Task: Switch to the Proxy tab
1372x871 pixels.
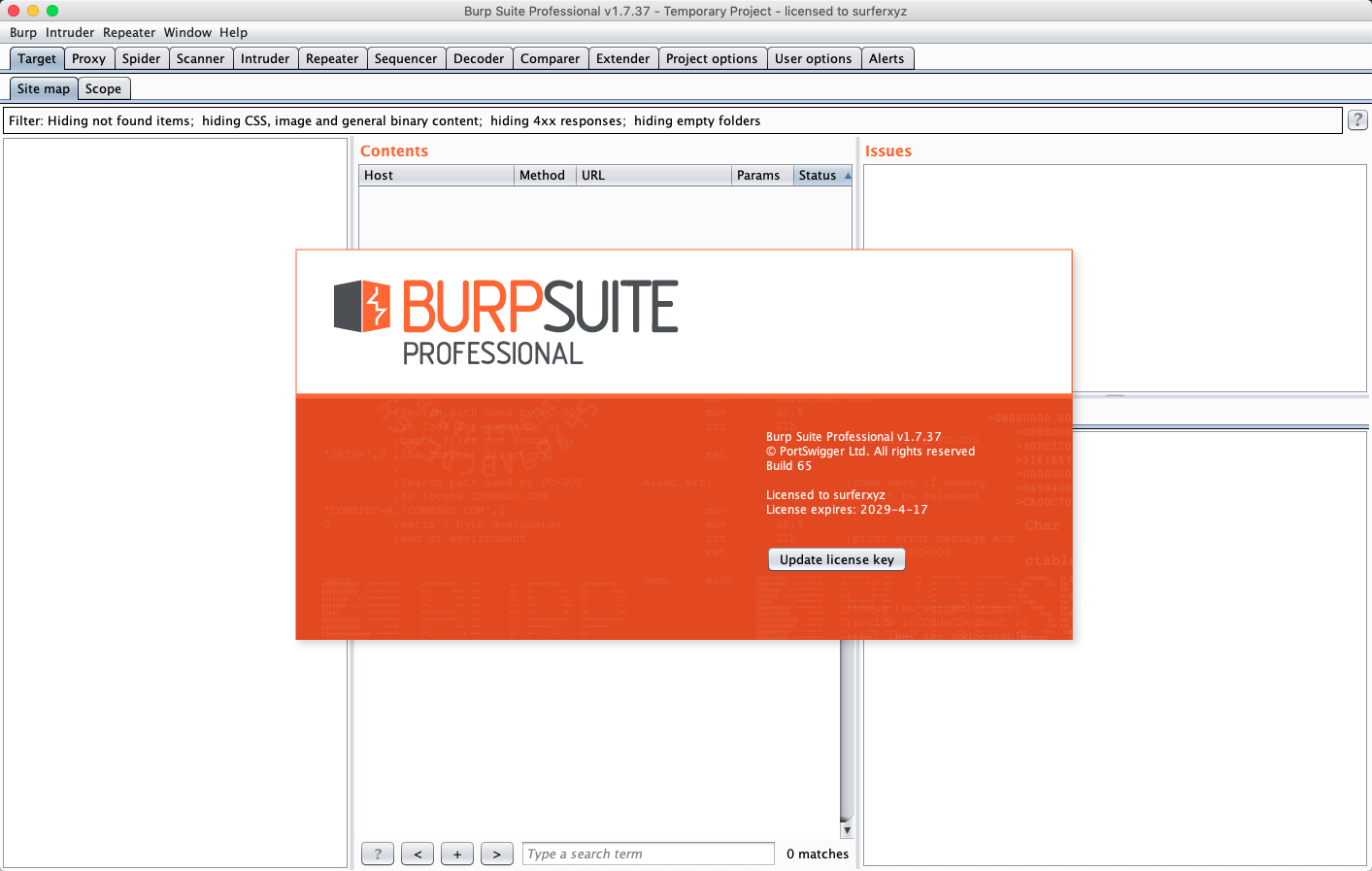Action: (88, 58)
